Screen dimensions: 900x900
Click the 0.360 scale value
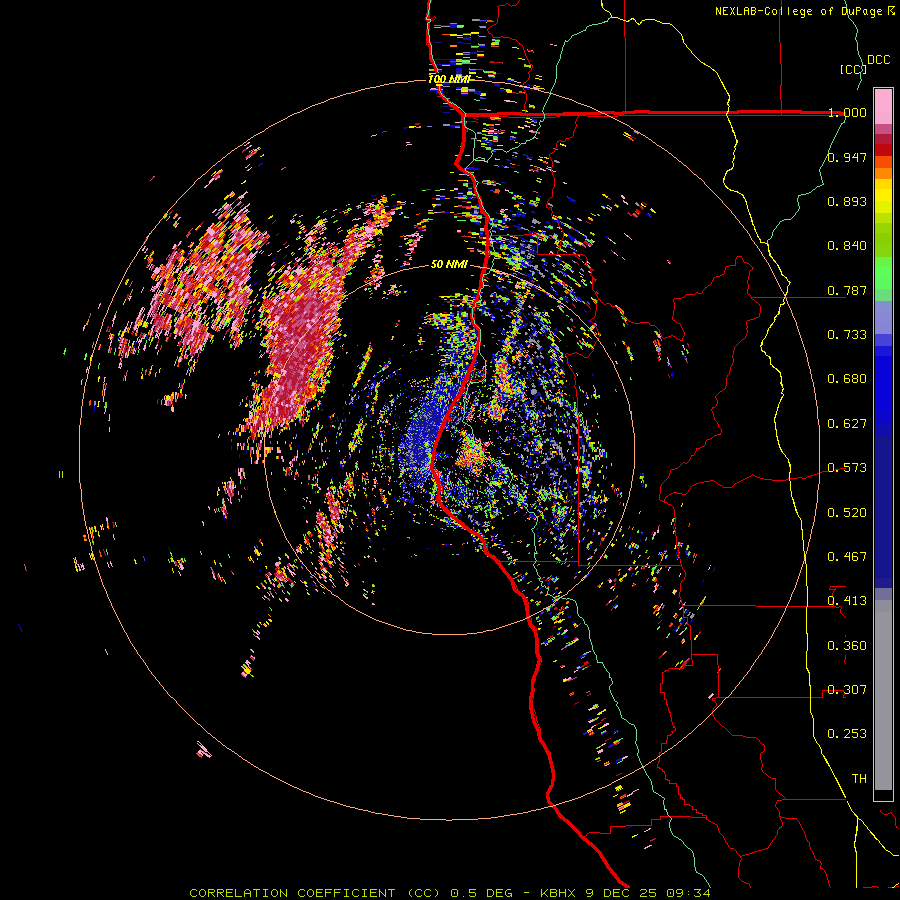click(847, 646)
